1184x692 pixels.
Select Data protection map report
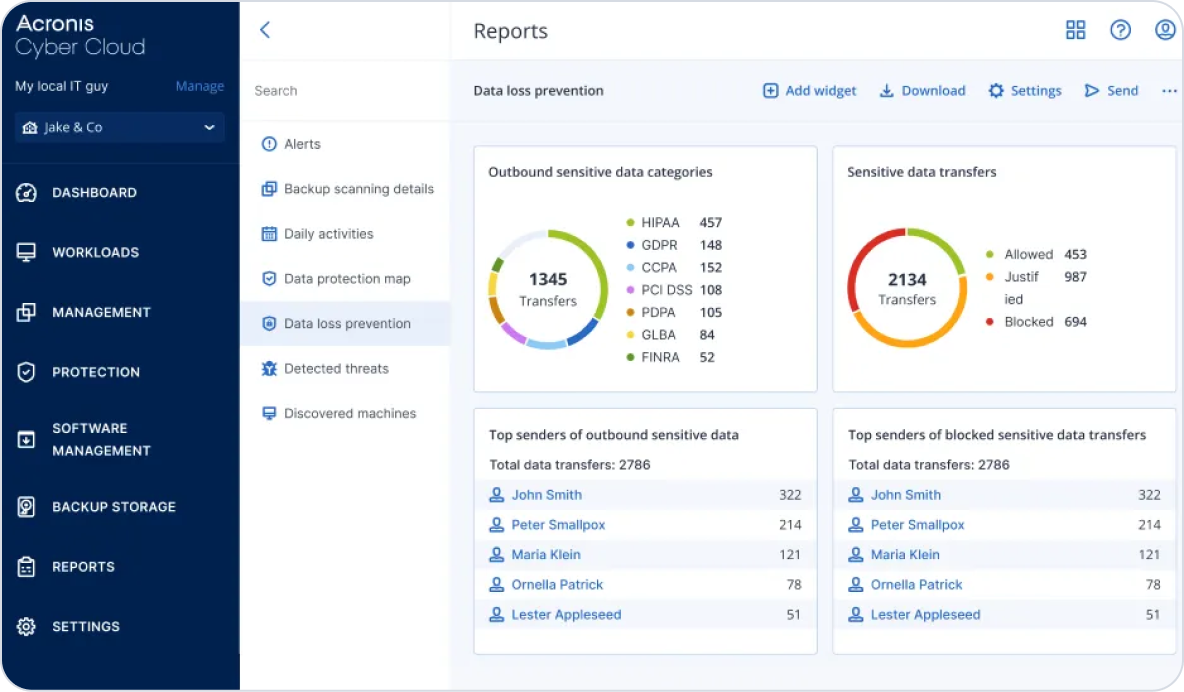346,279
